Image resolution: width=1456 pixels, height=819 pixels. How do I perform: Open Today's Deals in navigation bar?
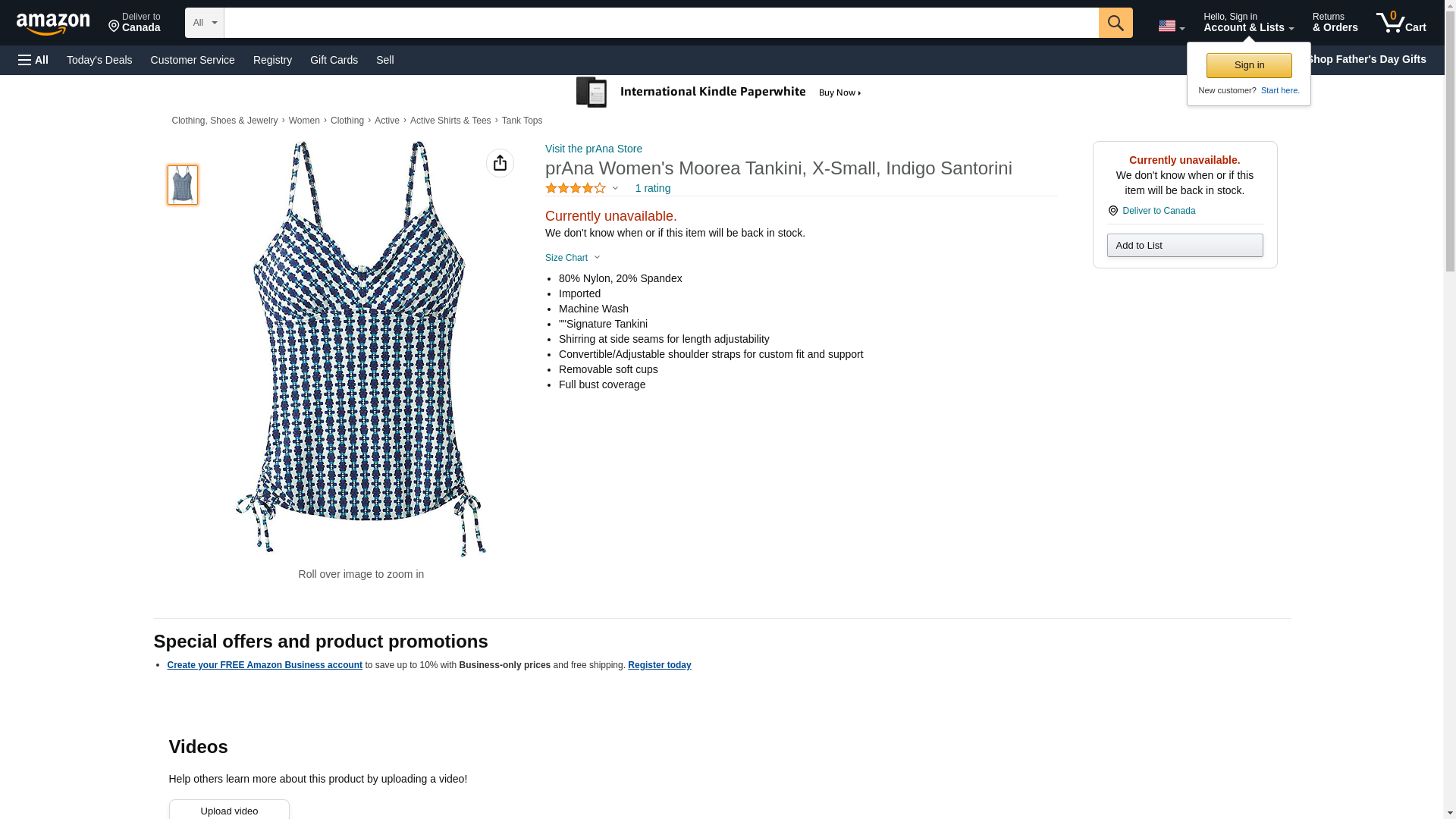(x=99, y=60)
